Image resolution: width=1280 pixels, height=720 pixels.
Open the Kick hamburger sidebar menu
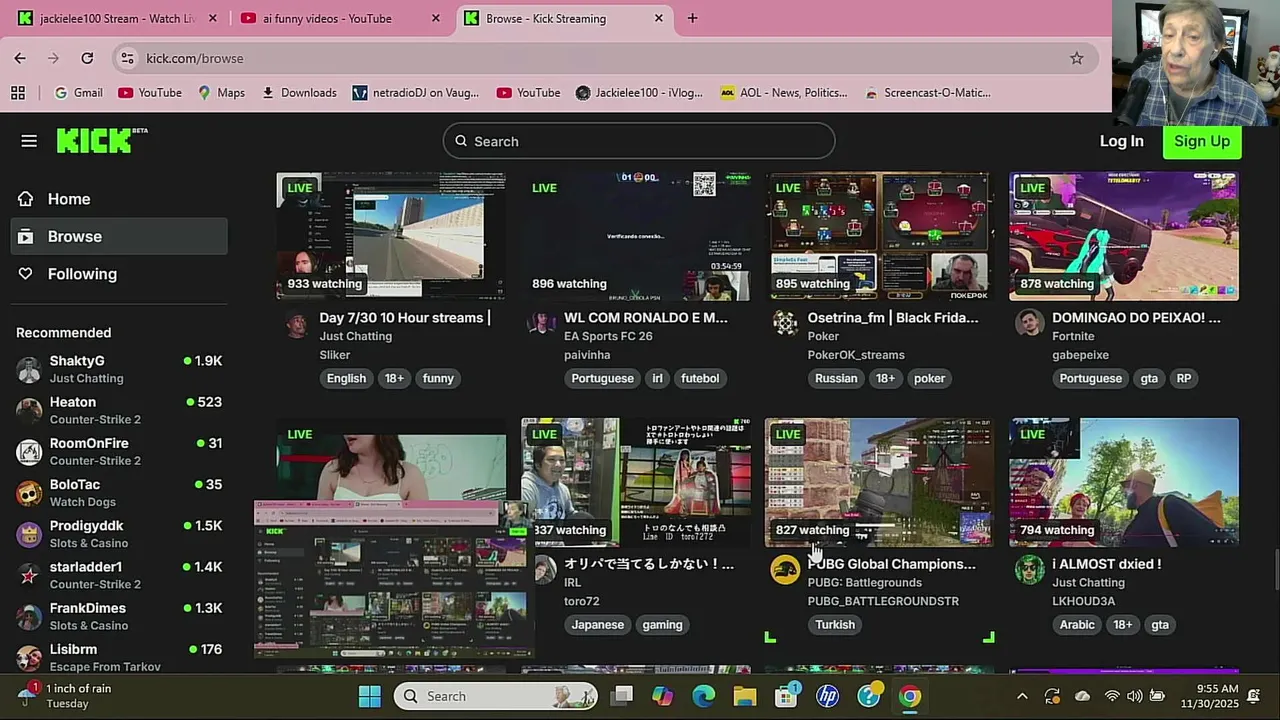[29, 141]
